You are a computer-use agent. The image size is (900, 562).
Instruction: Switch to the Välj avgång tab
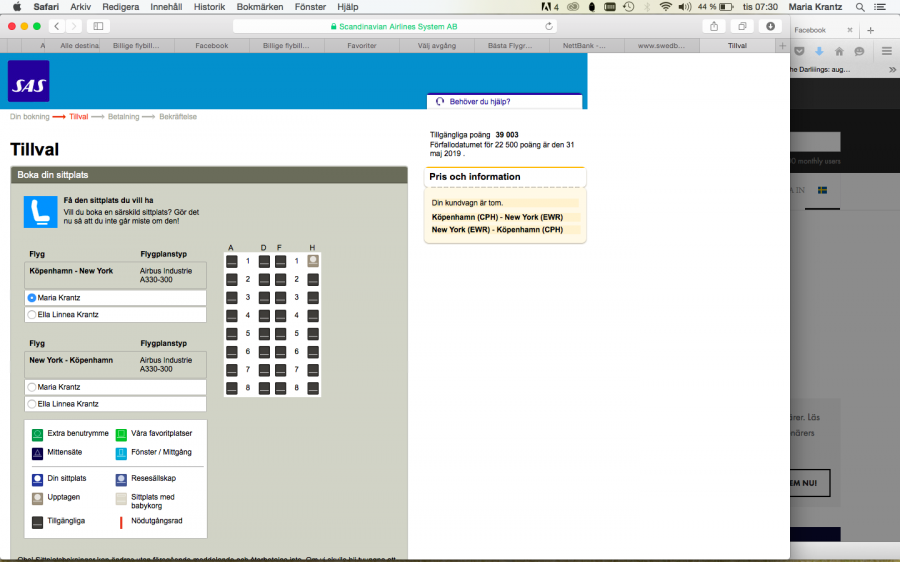(437, 45)
